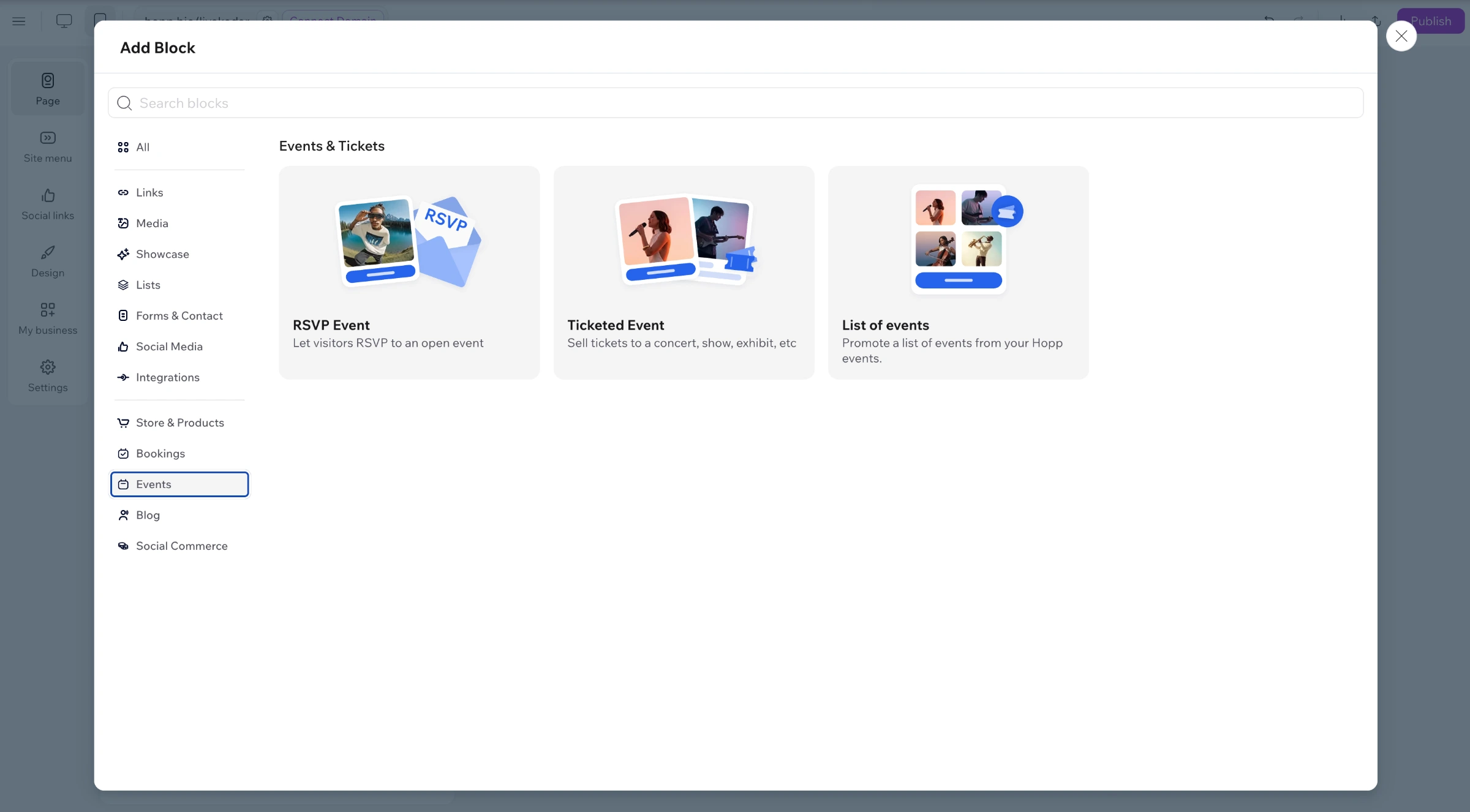Open the Store & Products category
This screenshot has width=1470, height=812.
click(179, 423)
